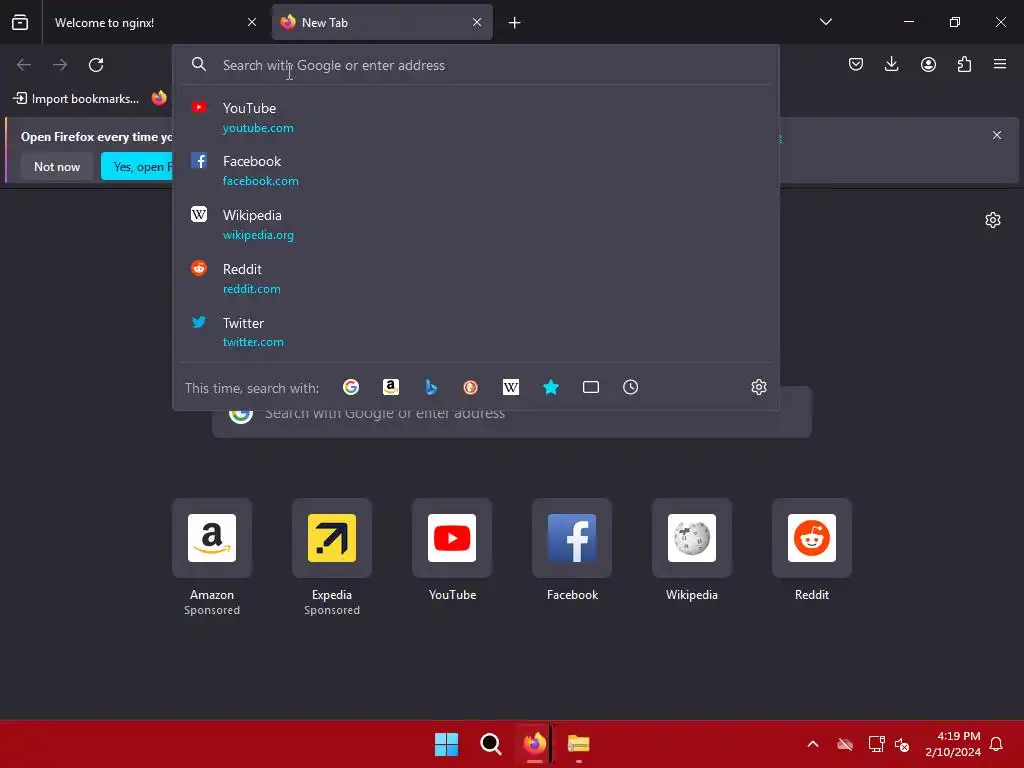Search this time with Bing icon
1024x768 pixels.
tap(431, 387)
